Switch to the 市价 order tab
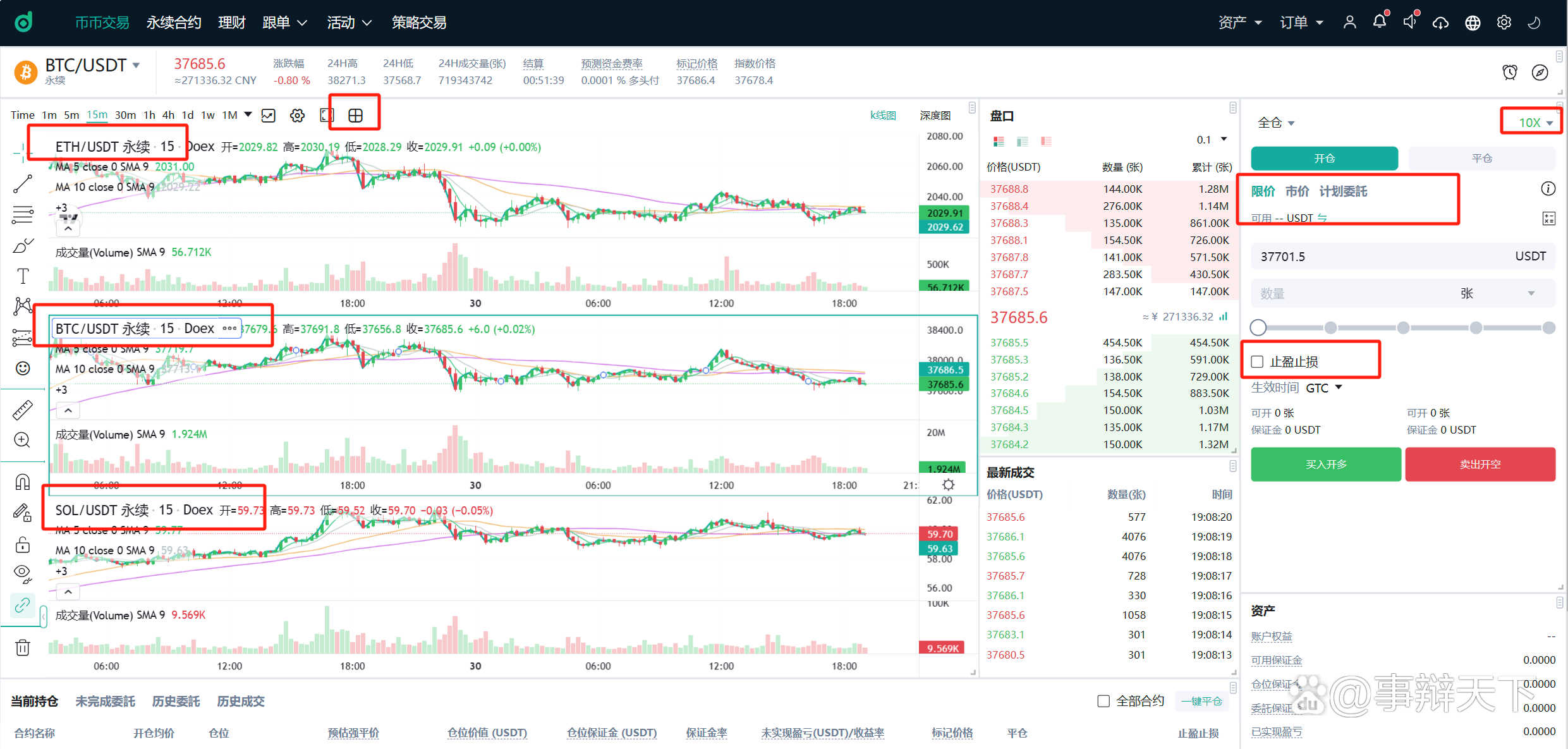 1297,191
